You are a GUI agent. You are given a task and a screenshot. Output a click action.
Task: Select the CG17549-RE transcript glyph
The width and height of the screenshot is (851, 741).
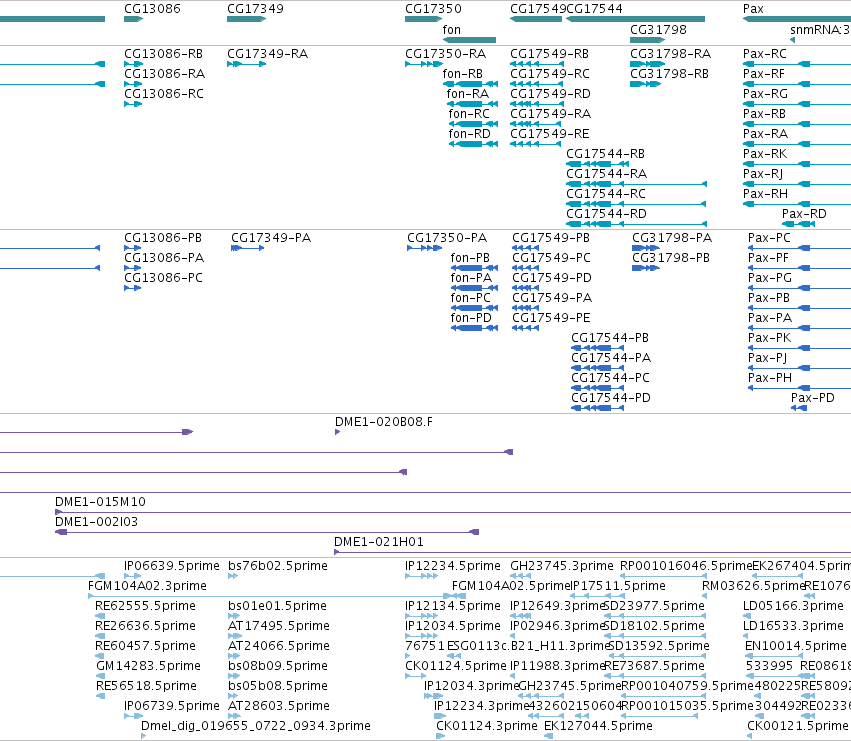coord(535,144)
